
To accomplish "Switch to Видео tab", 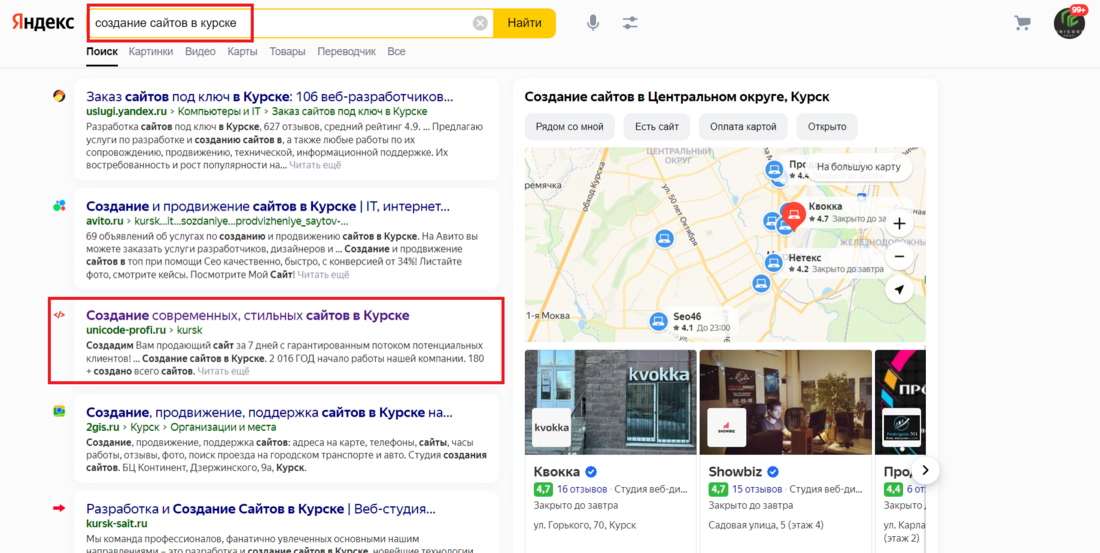I will click(200, 52).
